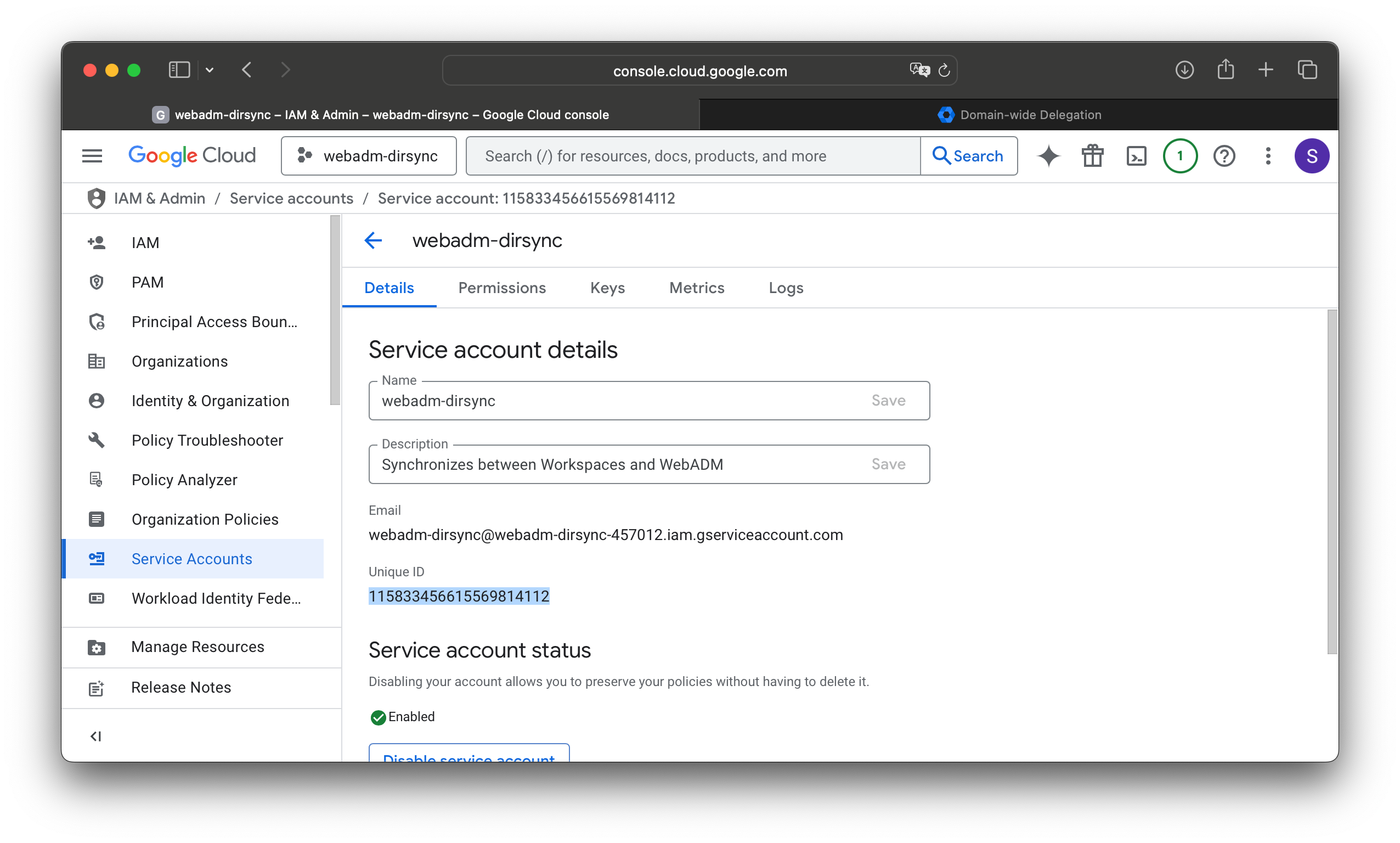Switch to the Permissions tab

pyautogui.click(x=502, y=288)
